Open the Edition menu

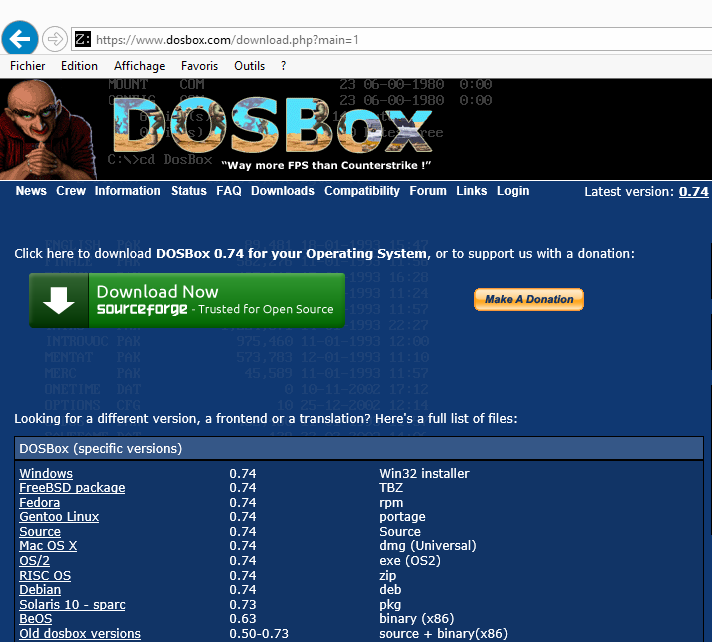coord(79,66)
